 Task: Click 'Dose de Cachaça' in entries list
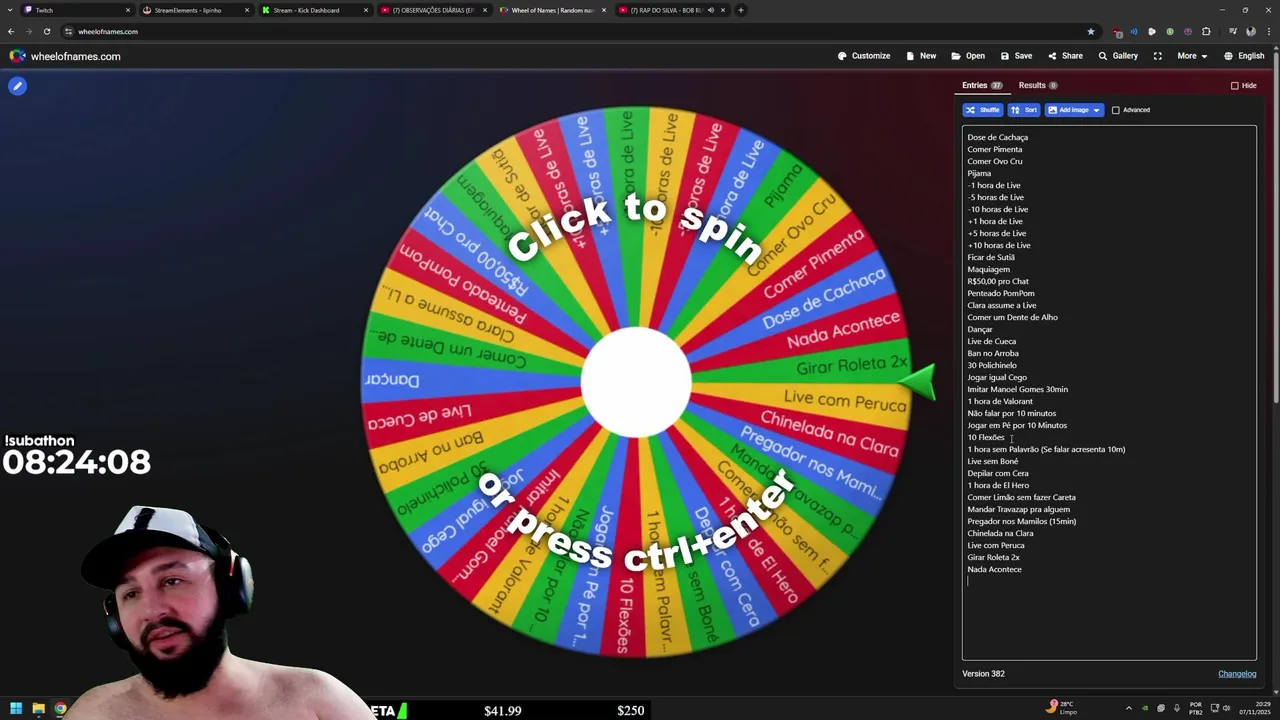(997, 137)
